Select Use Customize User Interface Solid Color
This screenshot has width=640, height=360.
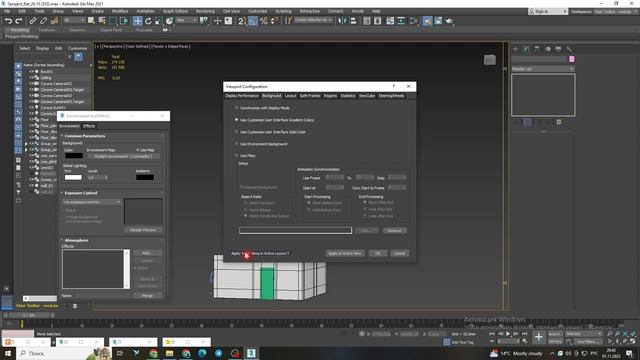coord(236,132)
